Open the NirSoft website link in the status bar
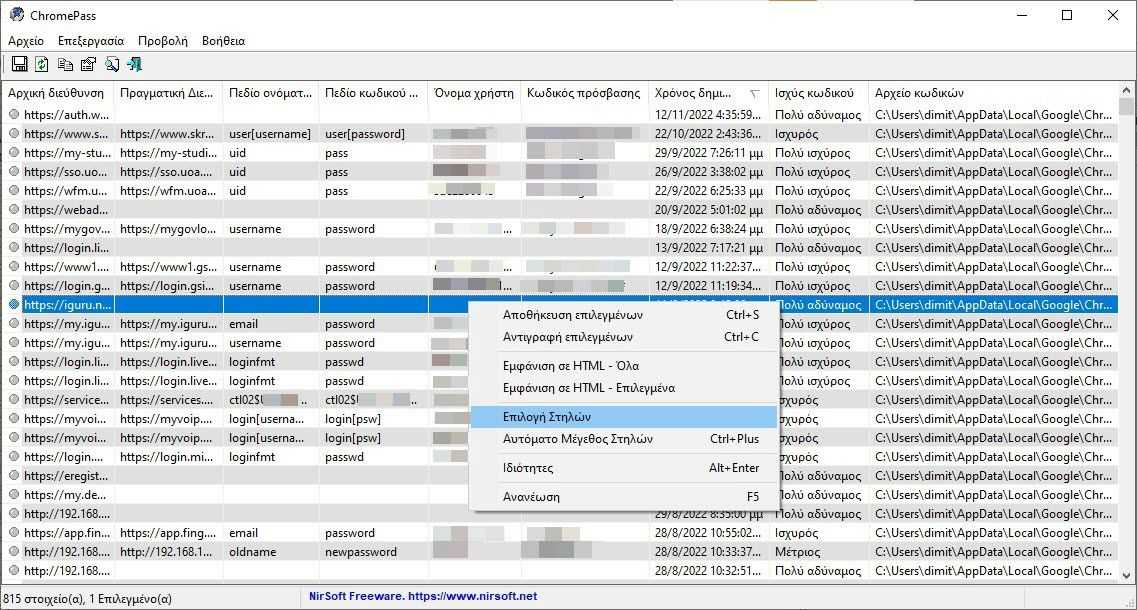The width and height of the screenshot is (1137, 610). 423,596
